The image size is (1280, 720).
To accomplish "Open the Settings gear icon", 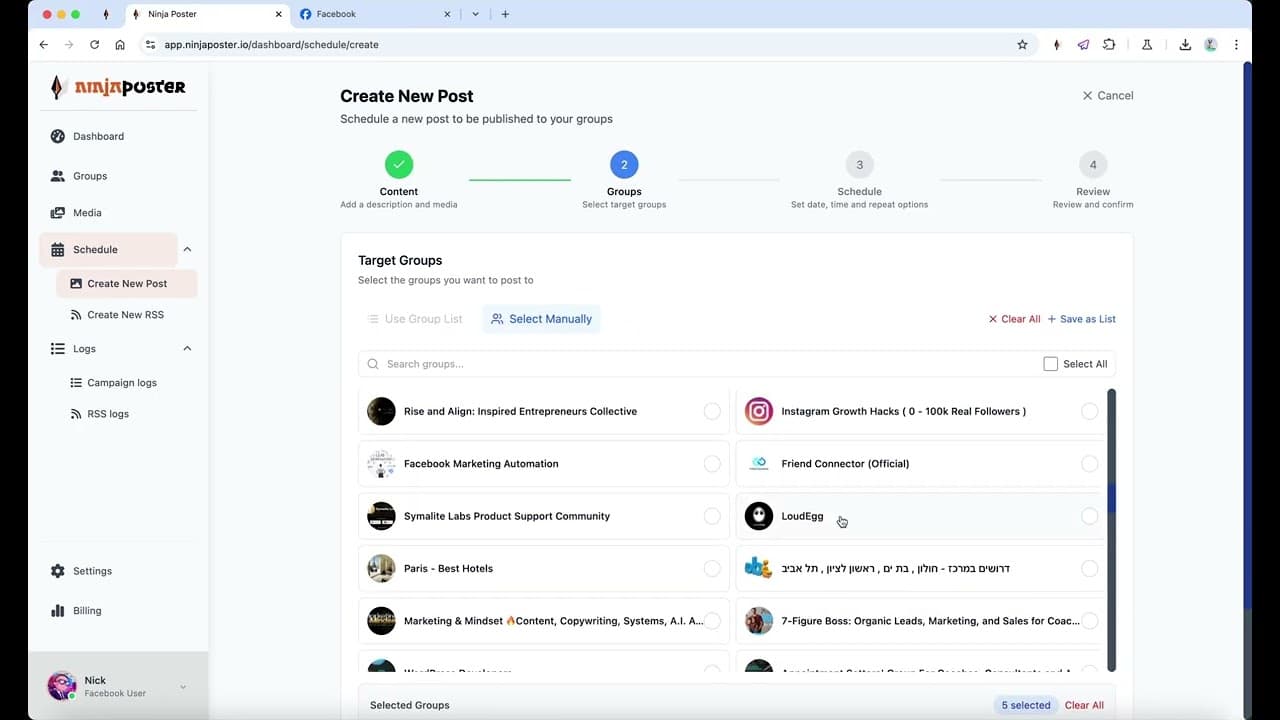I will (58, 571).
